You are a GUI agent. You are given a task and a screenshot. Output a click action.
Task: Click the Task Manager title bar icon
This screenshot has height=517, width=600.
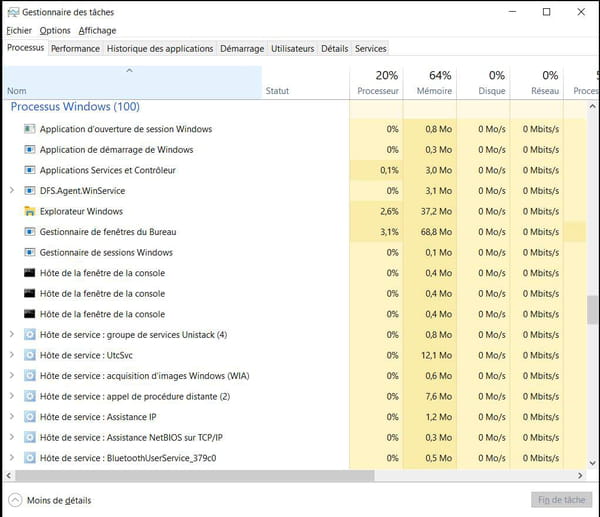pos(13,12)
